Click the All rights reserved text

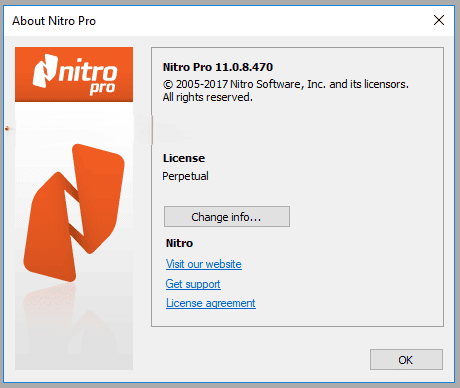tap(208, 97)
